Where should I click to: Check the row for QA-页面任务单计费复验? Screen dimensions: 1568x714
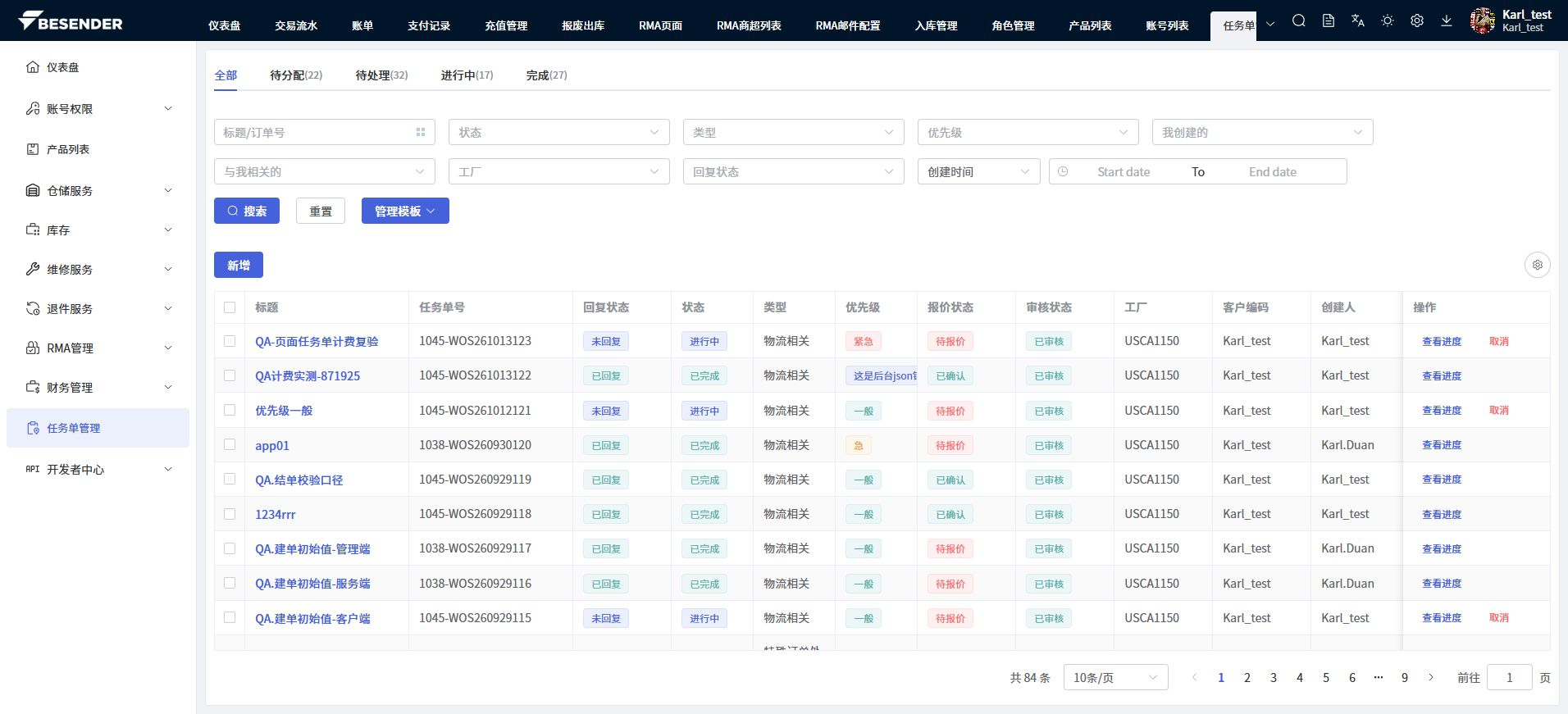[x=230, y=341]
